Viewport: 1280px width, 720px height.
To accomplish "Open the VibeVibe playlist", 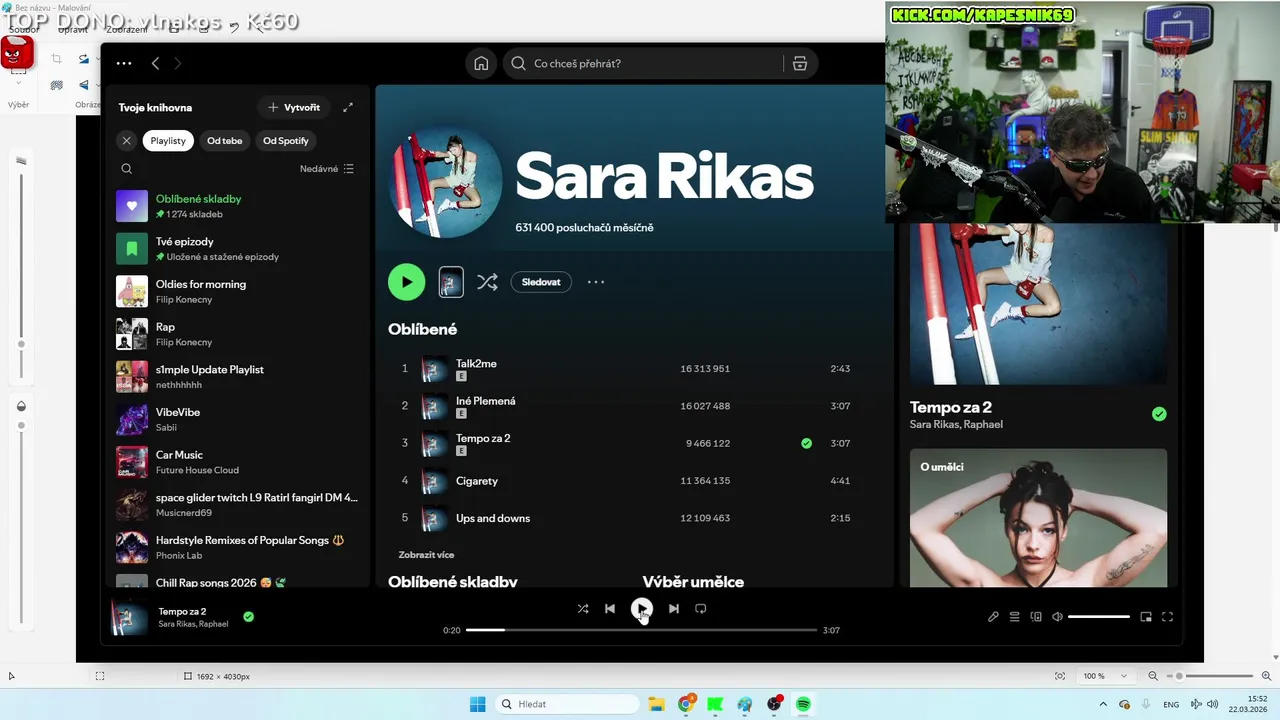I will (x=237, y=419).
